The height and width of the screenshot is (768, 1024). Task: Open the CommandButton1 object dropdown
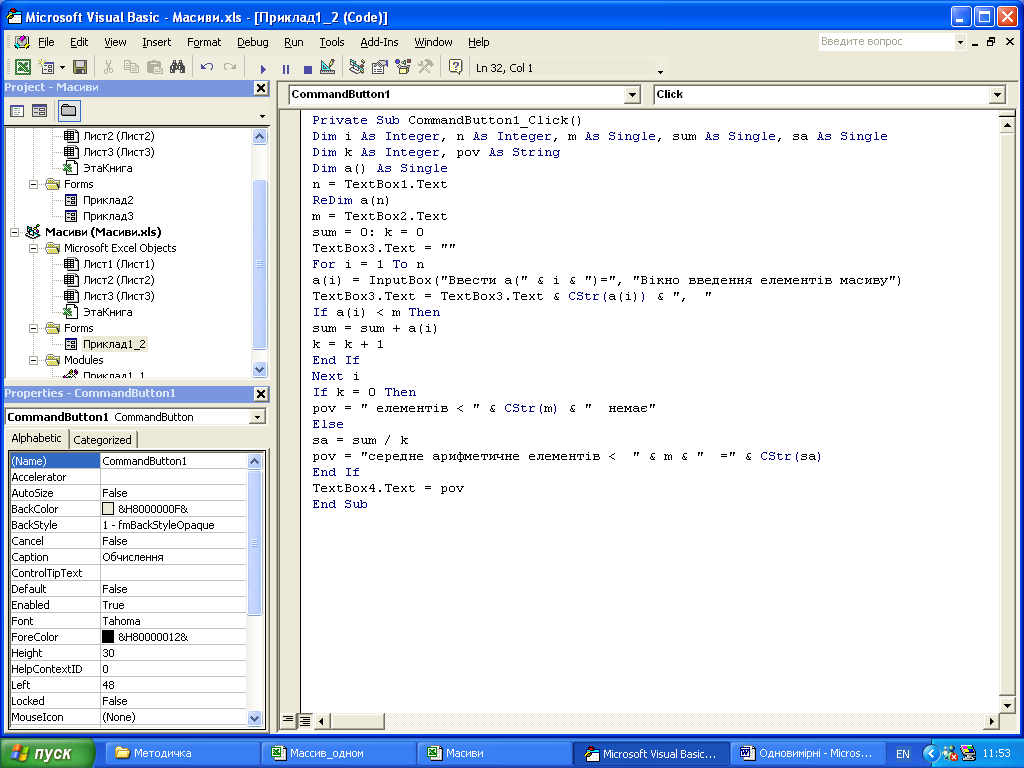(x=632, y=95)
